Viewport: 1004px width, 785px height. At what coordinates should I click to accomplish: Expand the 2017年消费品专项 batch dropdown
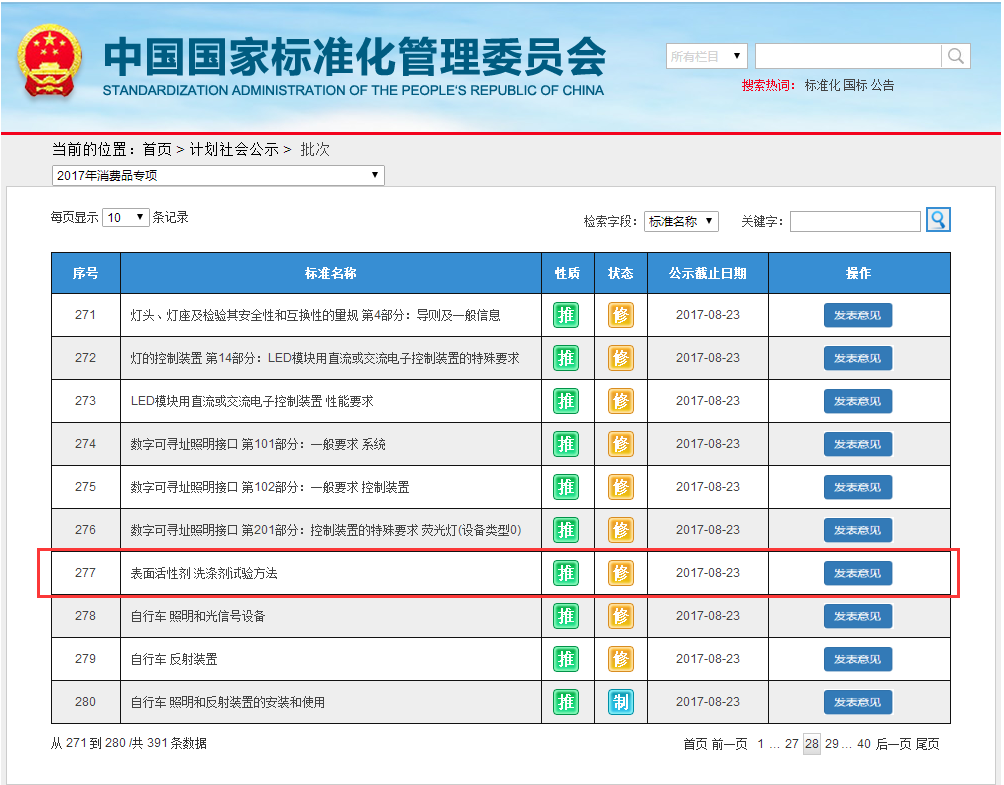click(x=218, y=175)
